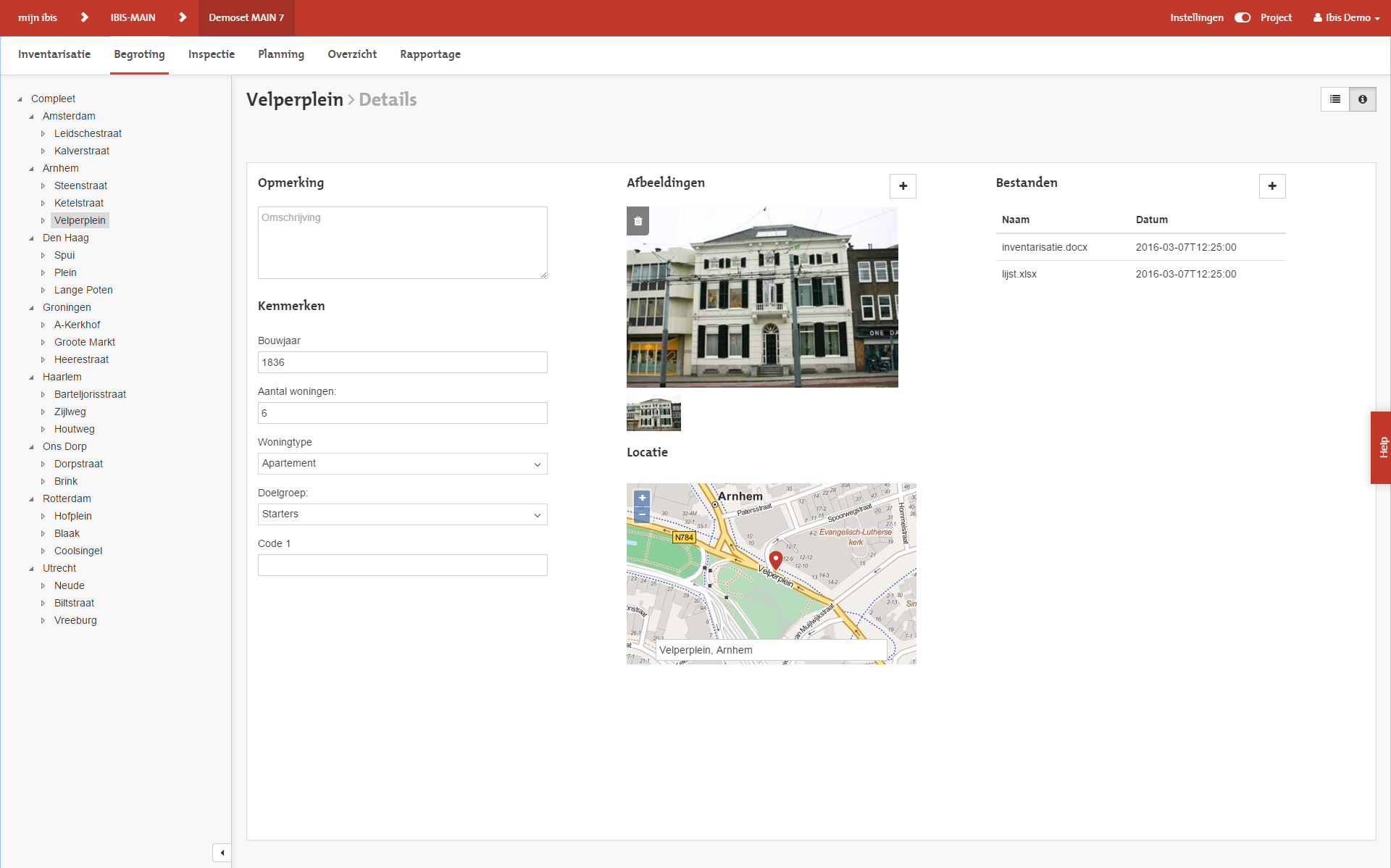Open the Rapportage tab
The height and width of the screenshot is (868, 1391).
pos(430,54)
